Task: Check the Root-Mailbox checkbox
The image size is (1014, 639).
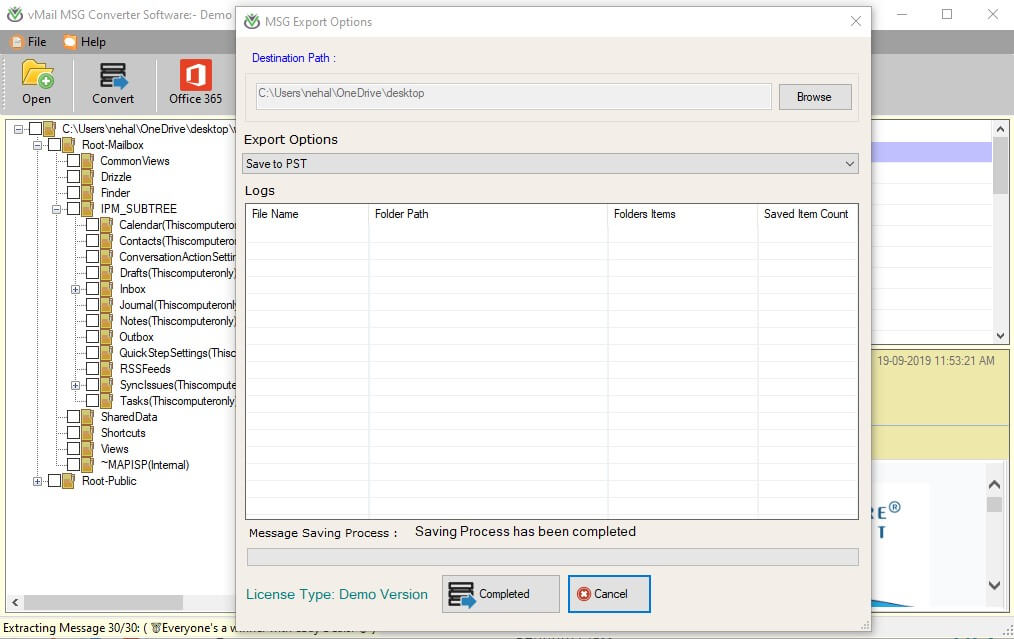Action: click(x=54, y=145)
